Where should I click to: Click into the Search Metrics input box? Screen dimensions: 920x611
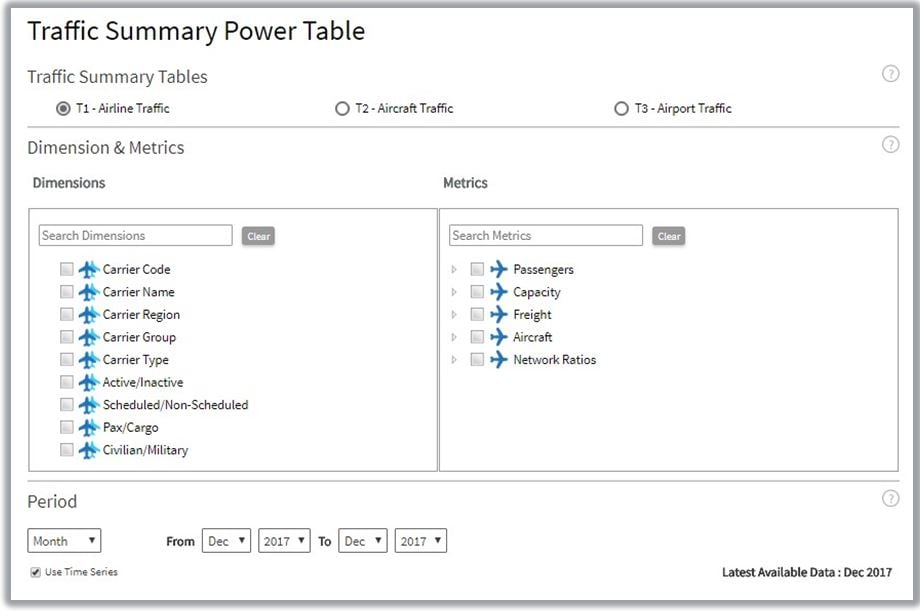pos(545,236)
